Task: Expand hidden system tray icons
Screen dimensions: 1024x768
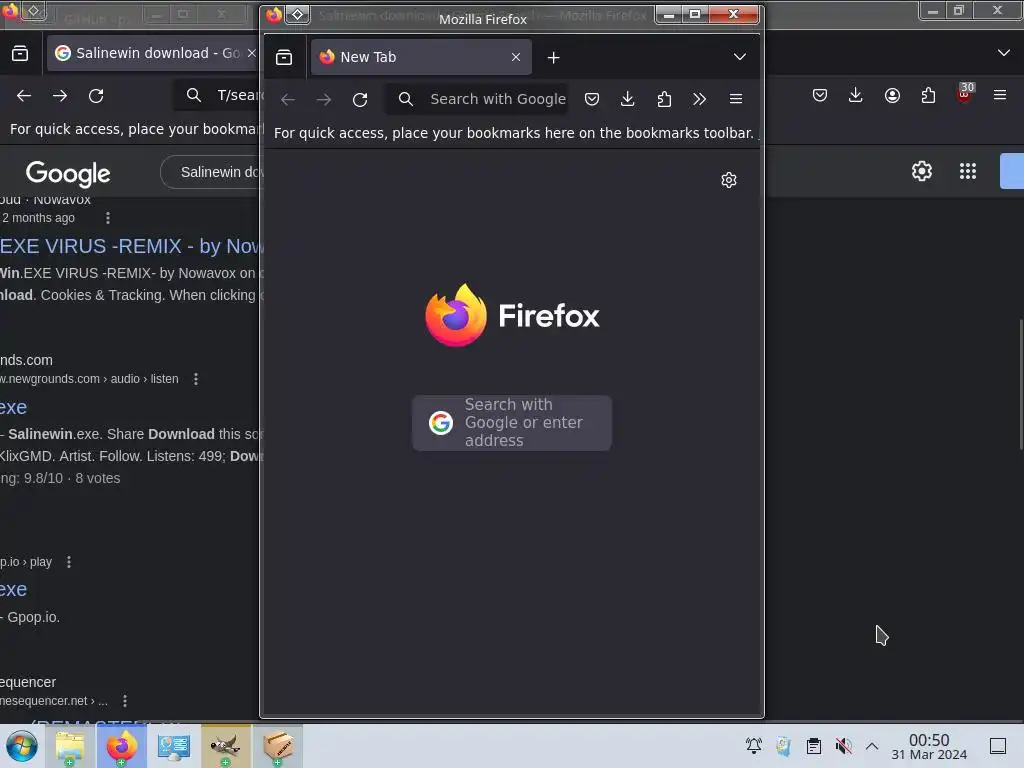Action: [x=872, y=746]
